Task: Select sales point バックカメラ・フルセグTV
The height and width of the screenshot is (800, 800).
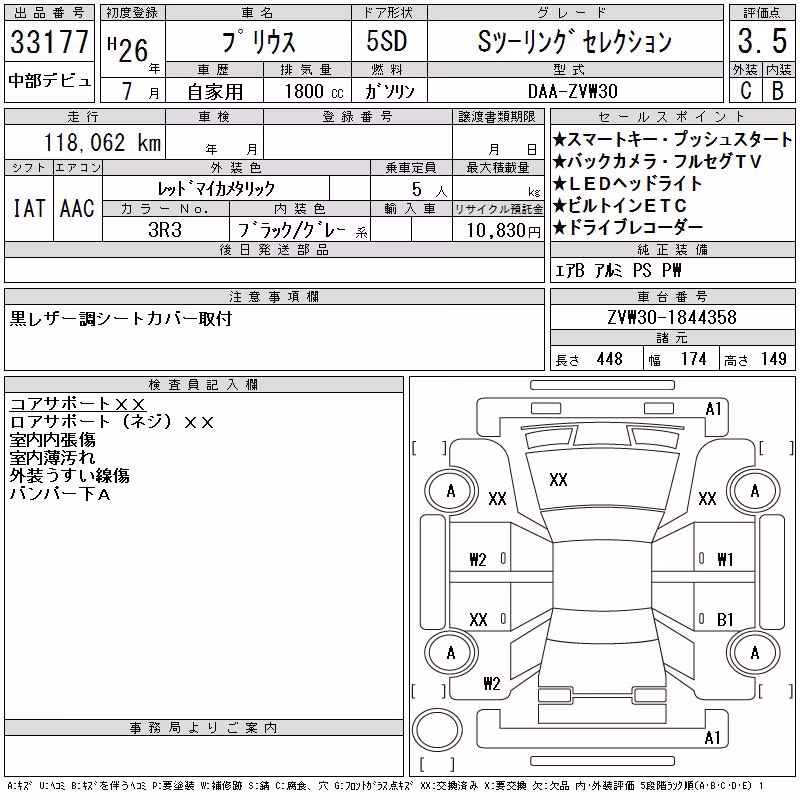Action: tap(657, 161)
